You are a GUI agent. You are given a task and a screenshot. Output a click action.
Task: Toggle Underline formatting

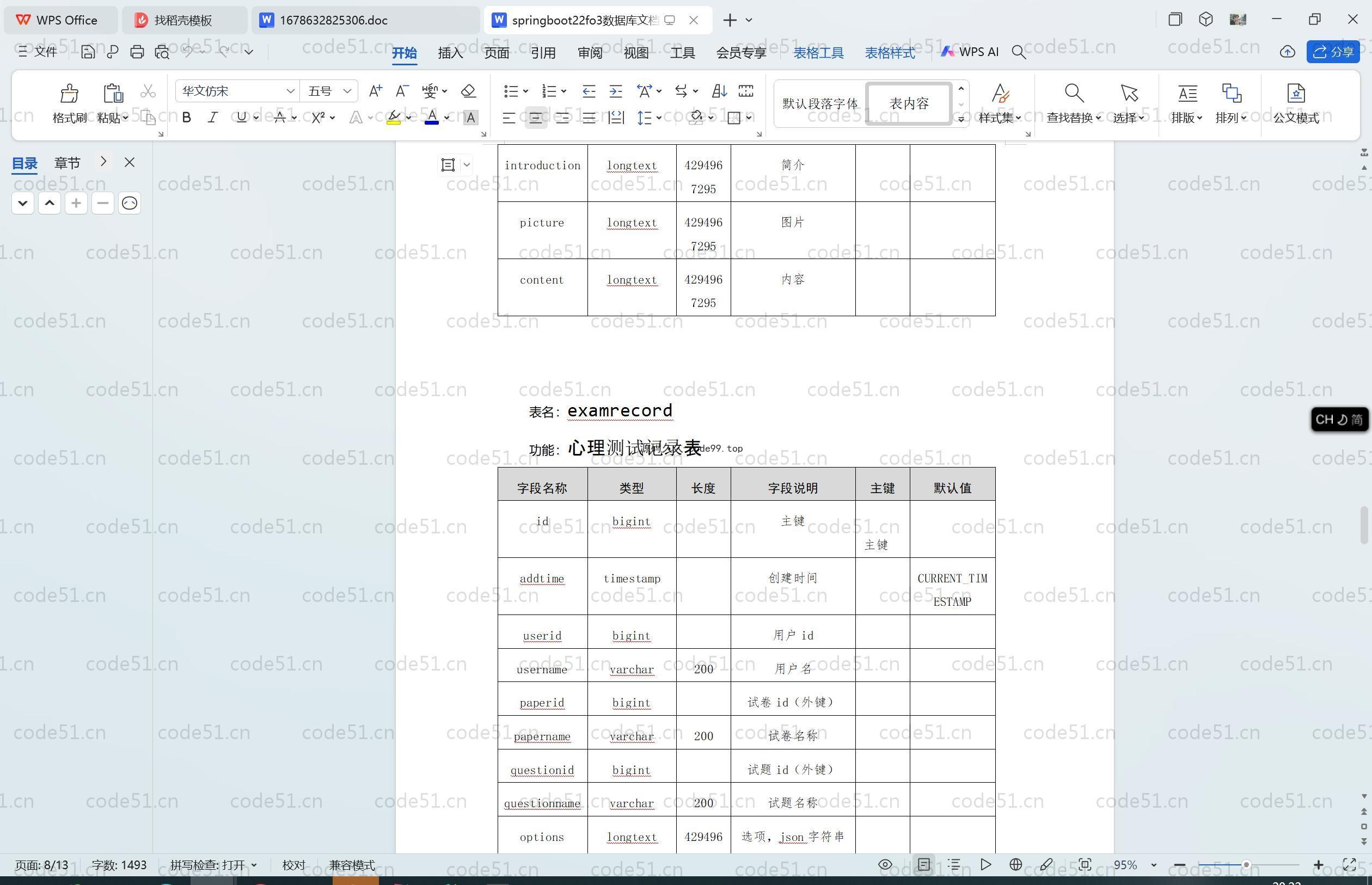click(x=241, y=118)
